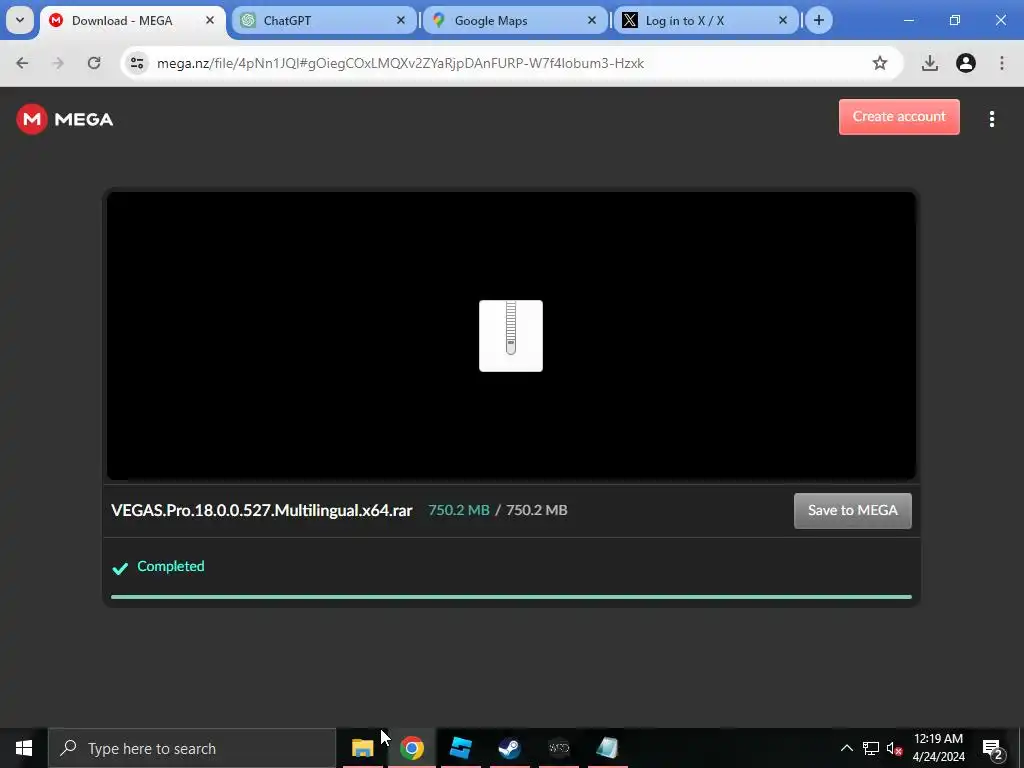Bookmark this page with the star icon
This screenshot has width=1024, height=768.
click(x=880, y=63)
